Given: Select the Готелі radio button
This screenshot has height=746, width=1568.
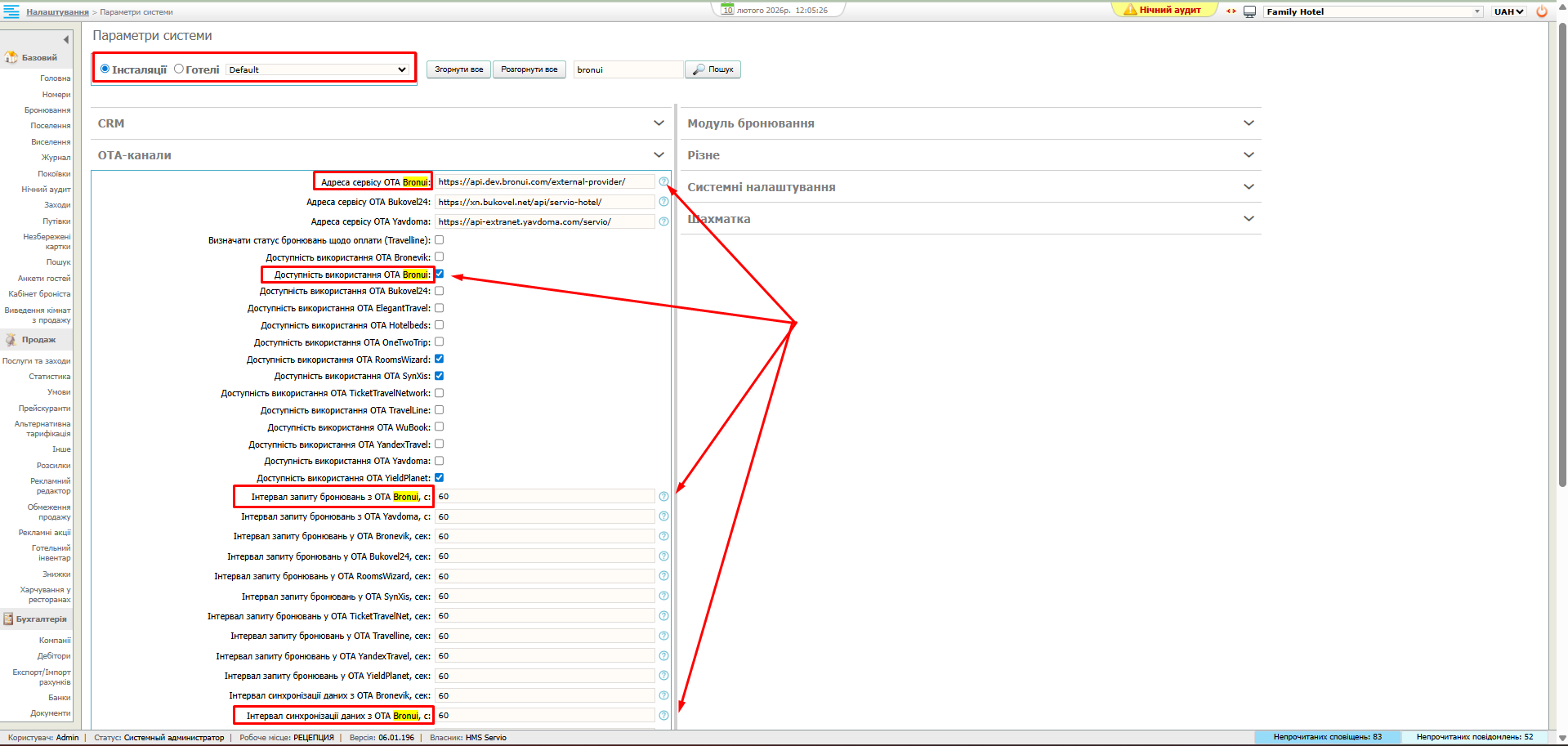Looking at the screenshot, I should point(179,69).
